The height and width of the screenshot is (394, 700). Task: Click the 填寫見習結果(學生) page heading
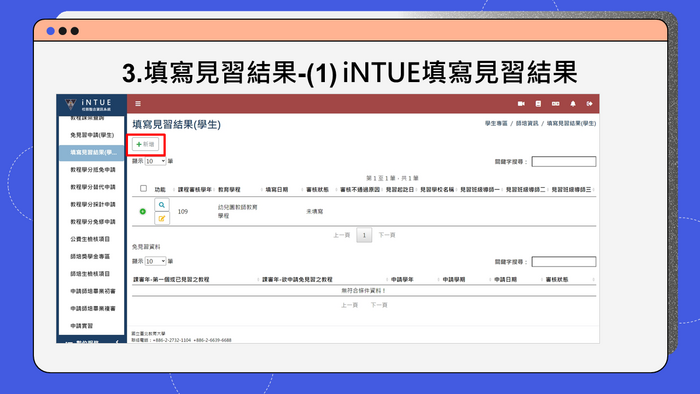pyautogui.click(x=176, y=124)
